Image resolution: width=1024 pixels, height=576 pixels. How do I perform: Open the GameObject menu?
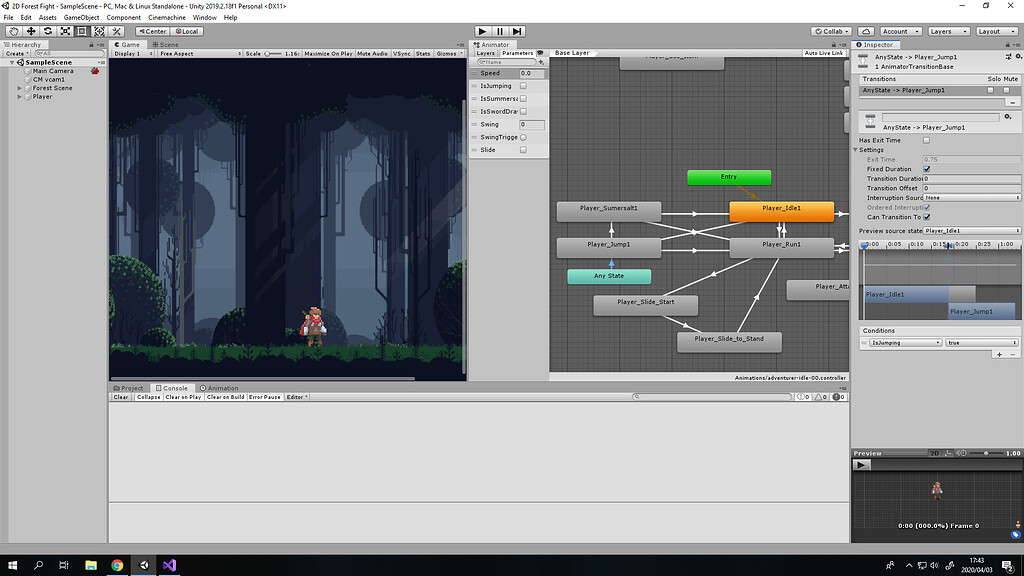(79, 17)
